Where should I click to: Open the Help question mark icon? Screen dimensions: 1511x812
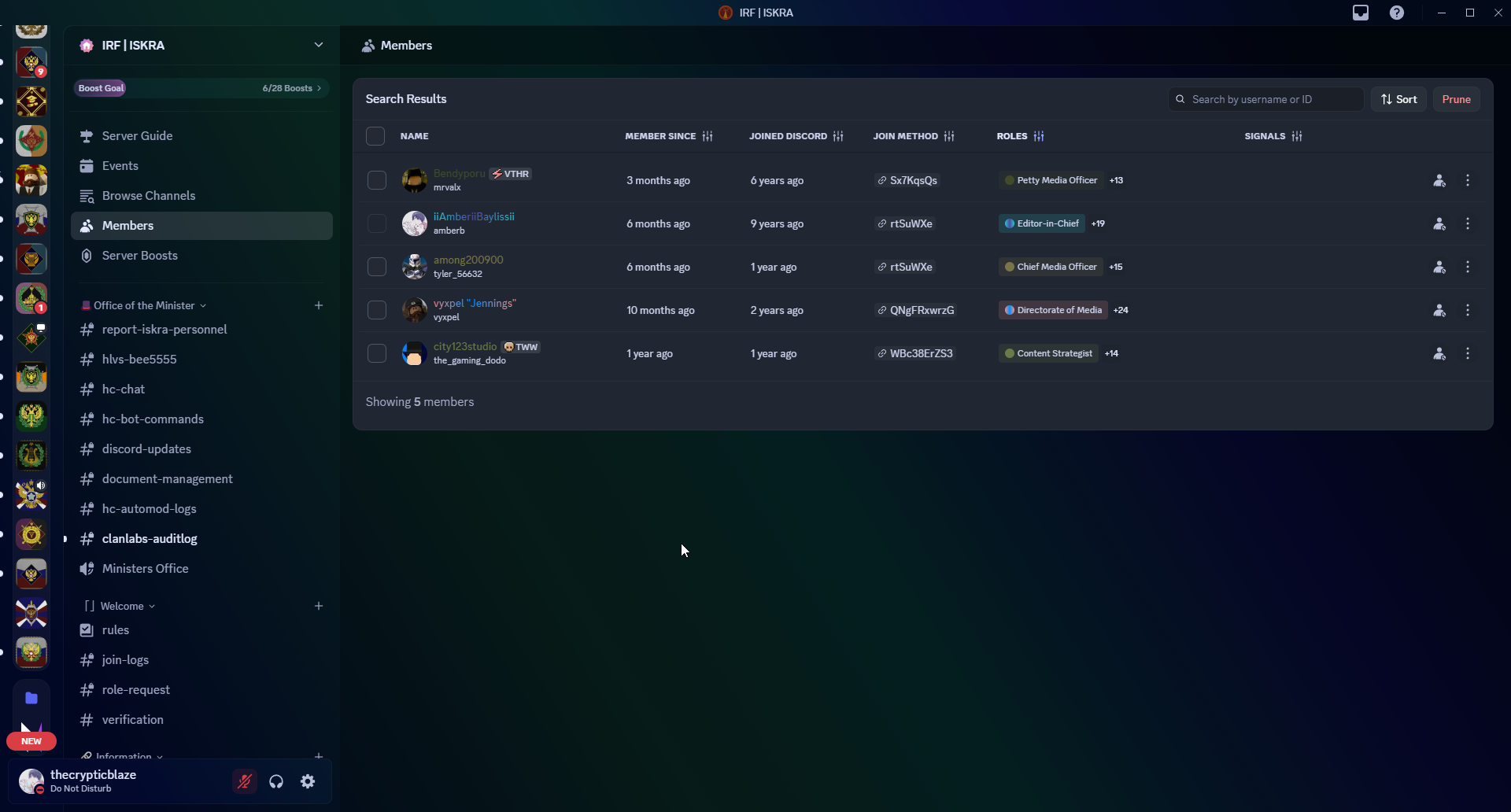(1397, 13)
